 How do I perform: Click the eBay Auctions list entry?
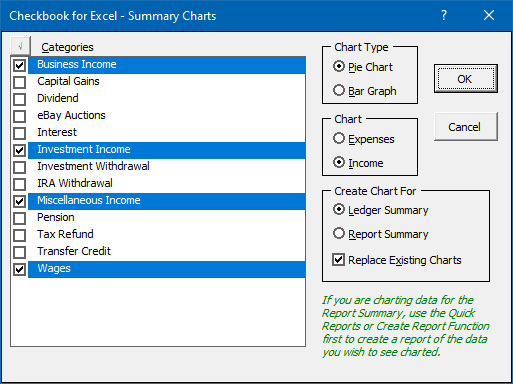point(71,115)
